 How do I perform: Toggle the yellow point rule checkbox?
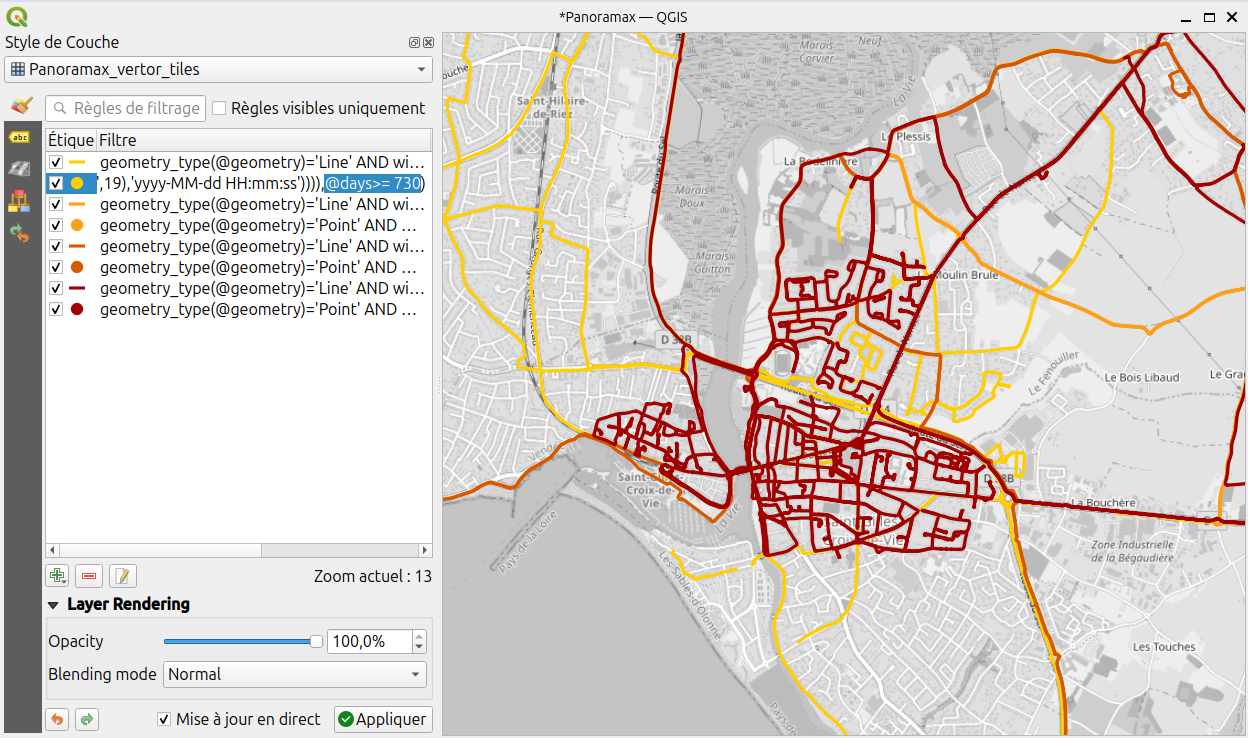(x=56, y=183)
